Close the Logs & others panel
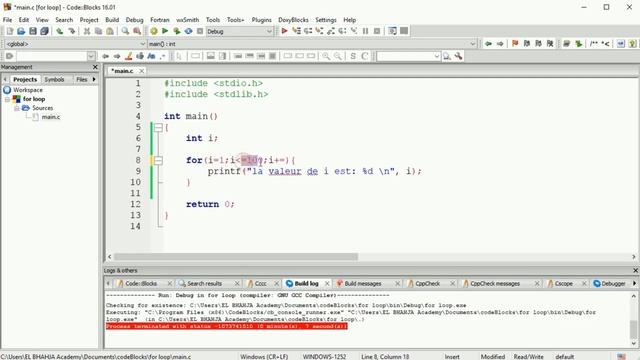Screen dimensions: 640x360 point(636,270)
